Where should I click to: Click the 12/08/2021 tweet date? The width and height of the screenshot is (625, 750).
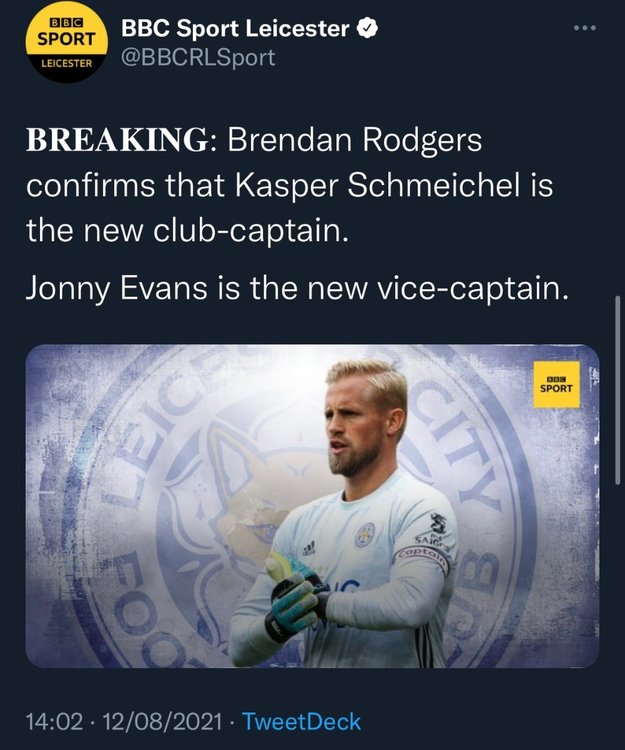click(163, 722)
